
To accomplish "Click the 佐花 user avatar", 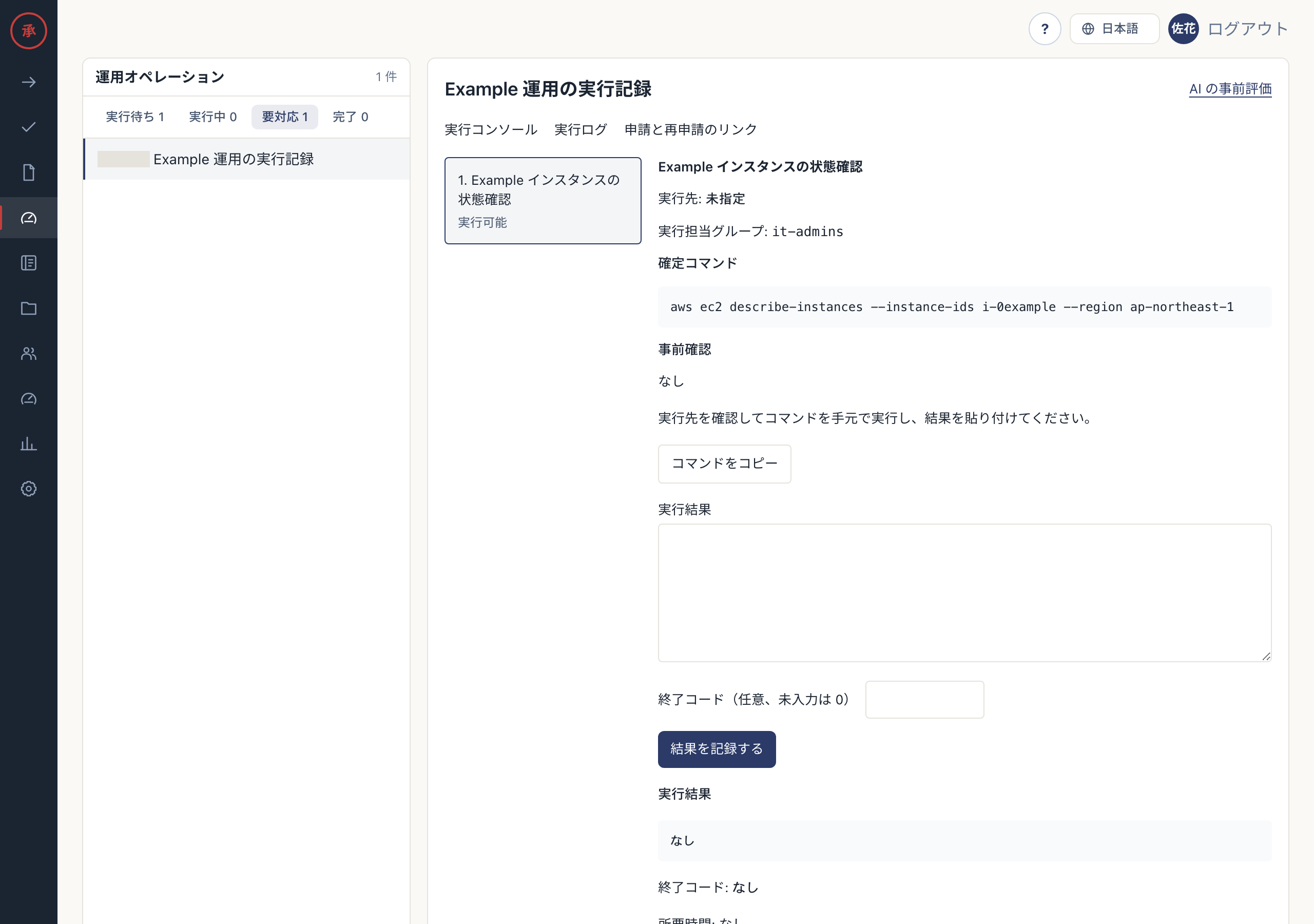I will tap(1183, 29).
